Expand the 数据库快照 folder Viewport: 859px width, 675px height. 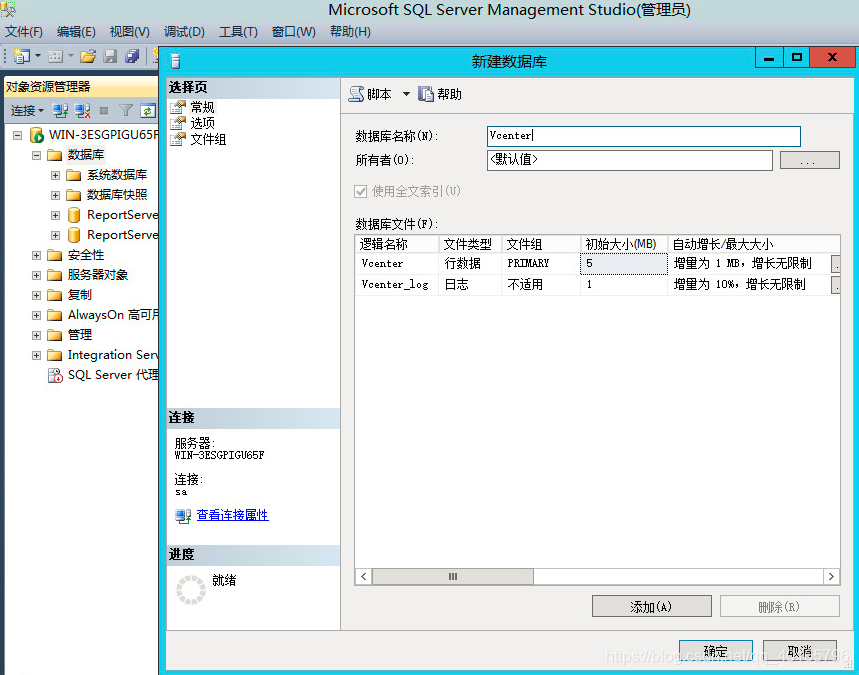pos(55,195)
